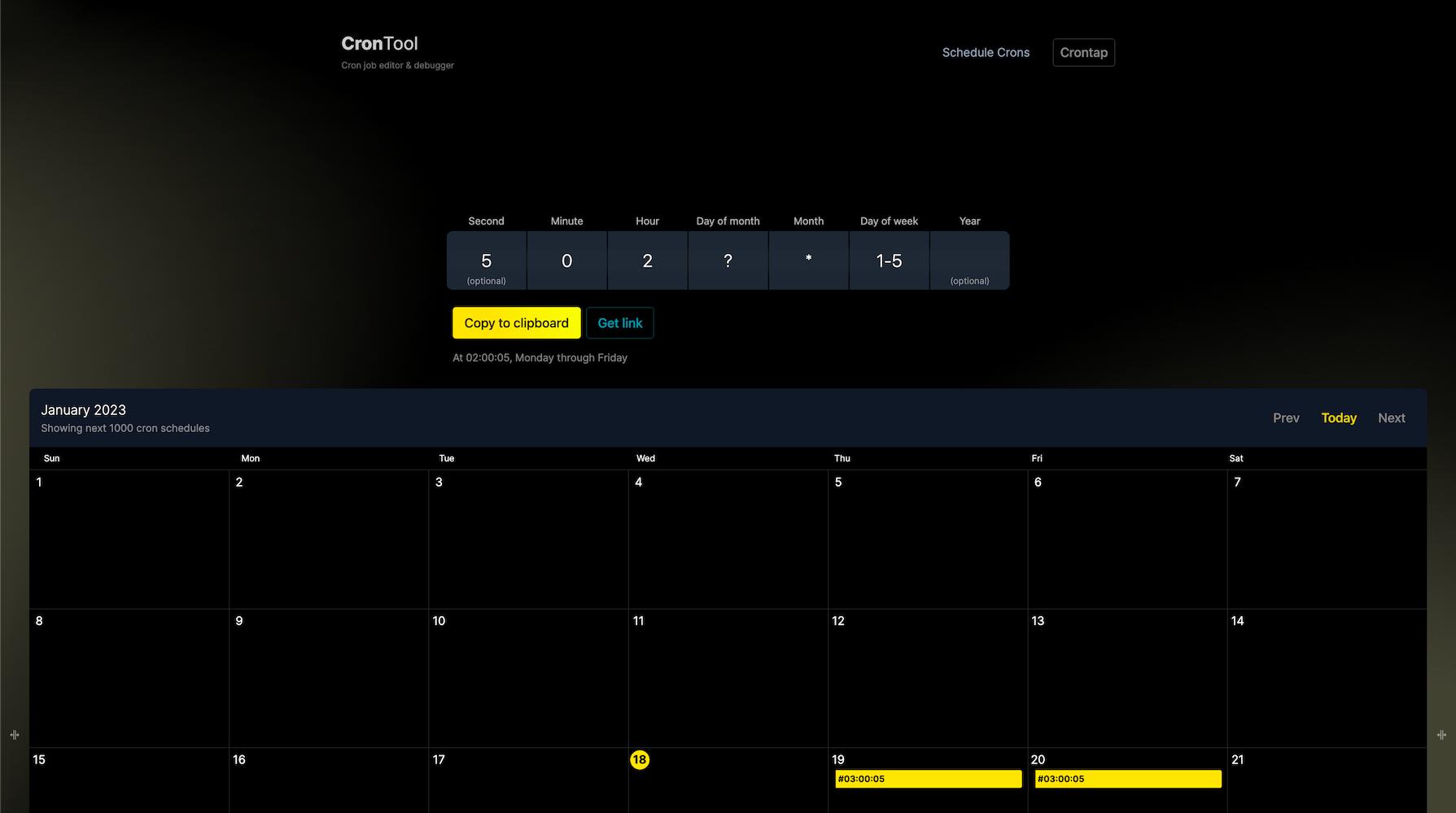Edit the Hour field

647,260
